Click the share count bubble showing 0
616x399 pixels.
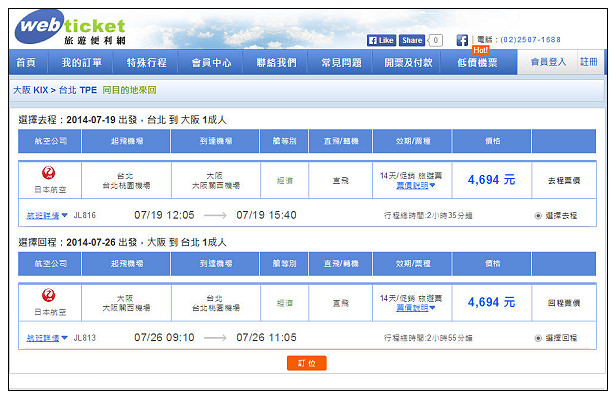coord(435,40)
